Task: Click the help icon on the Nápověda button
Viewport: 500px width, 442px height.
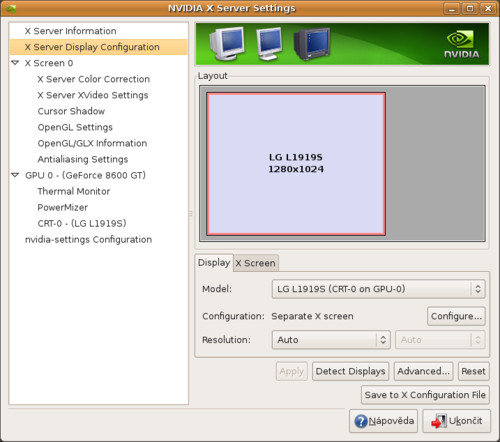Action: [361, 421]
